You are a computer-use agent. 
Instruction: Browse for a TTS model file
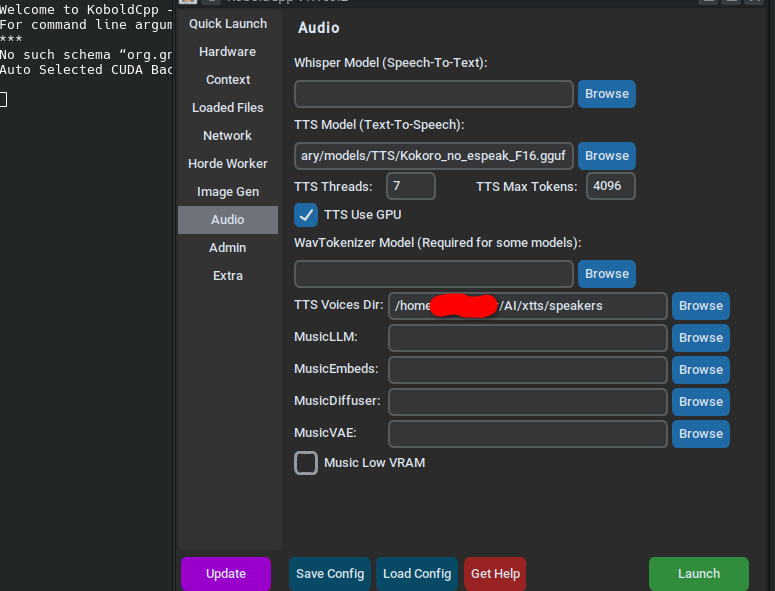606,156
